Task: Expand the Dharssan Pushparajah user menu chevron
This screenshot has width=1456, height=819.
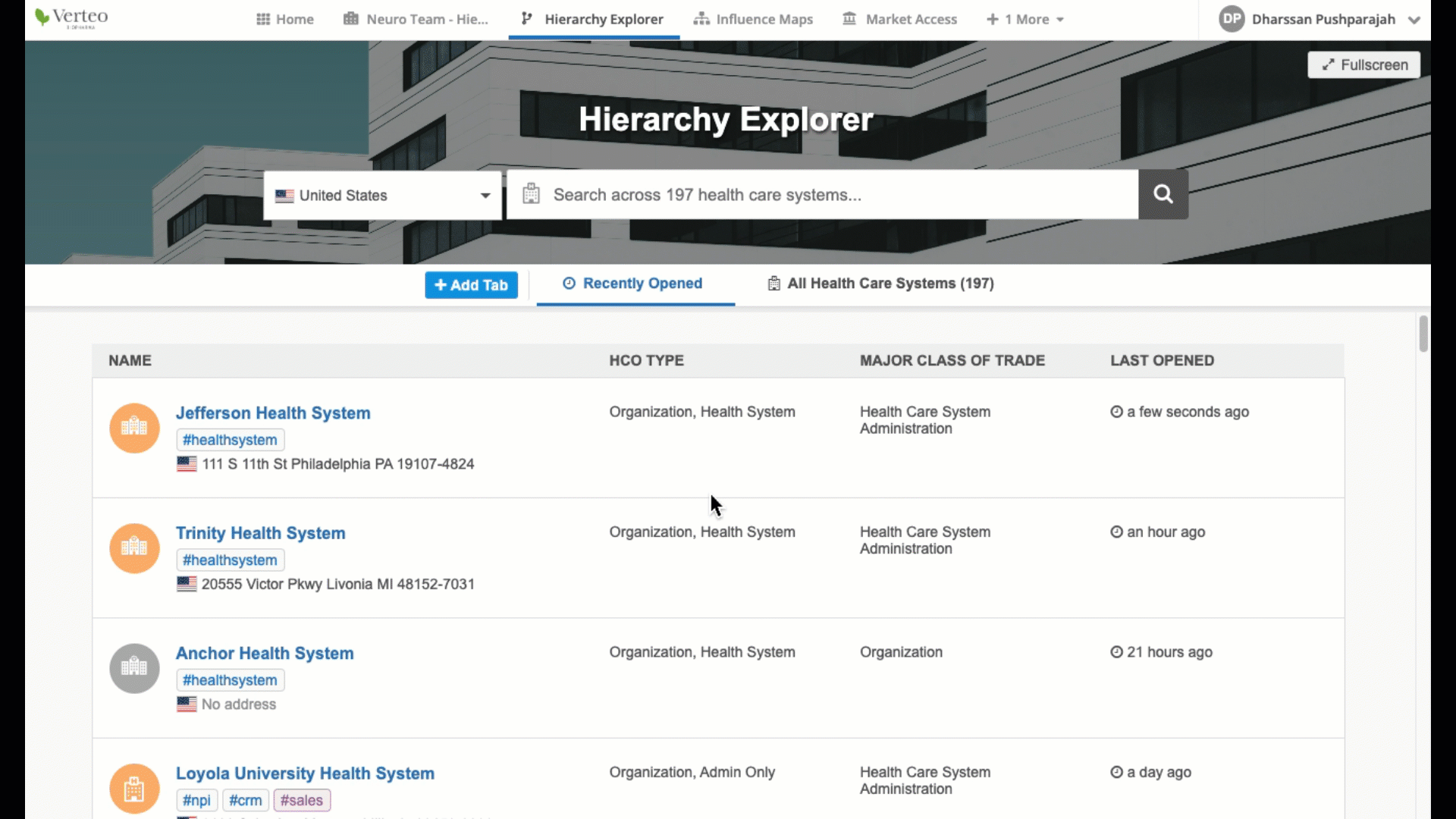Action: 1414,20
